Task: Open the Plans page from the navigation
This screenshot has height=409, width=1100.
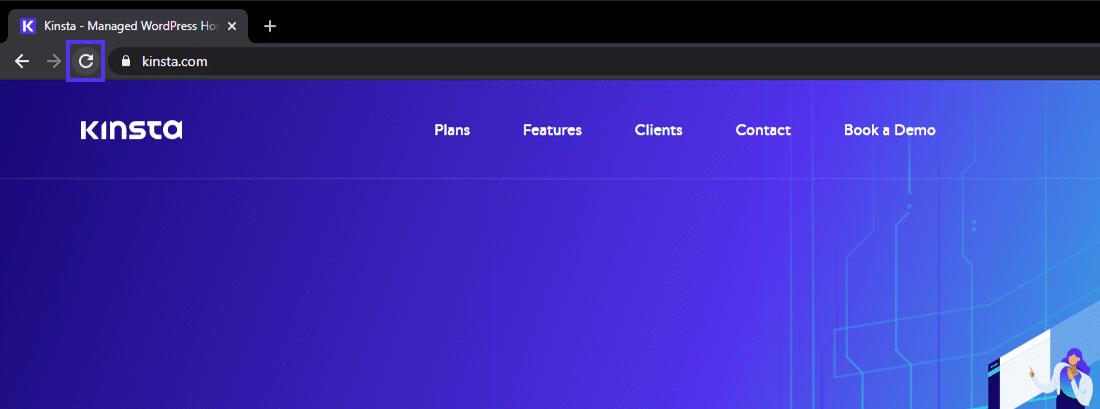Action: tap(452, 130)
